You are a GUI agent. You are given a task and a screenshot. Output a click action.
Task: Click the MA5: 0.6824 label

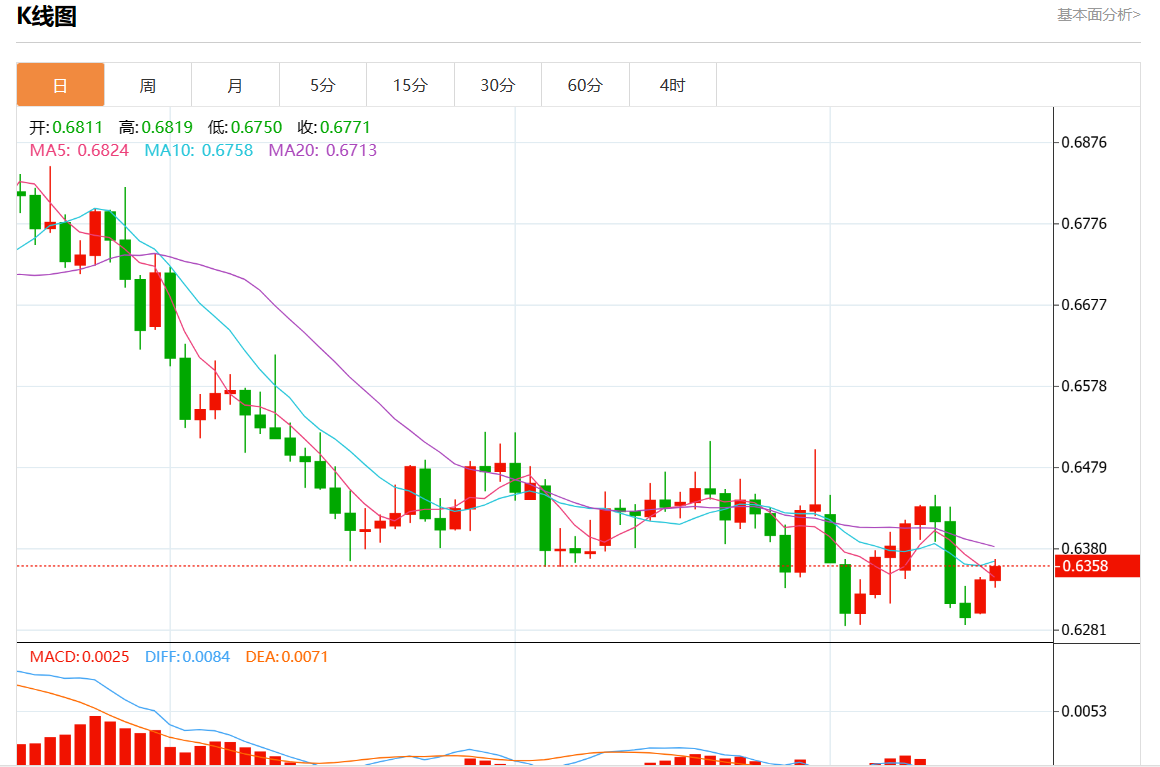pyautogui.click(x=79, y=150)
